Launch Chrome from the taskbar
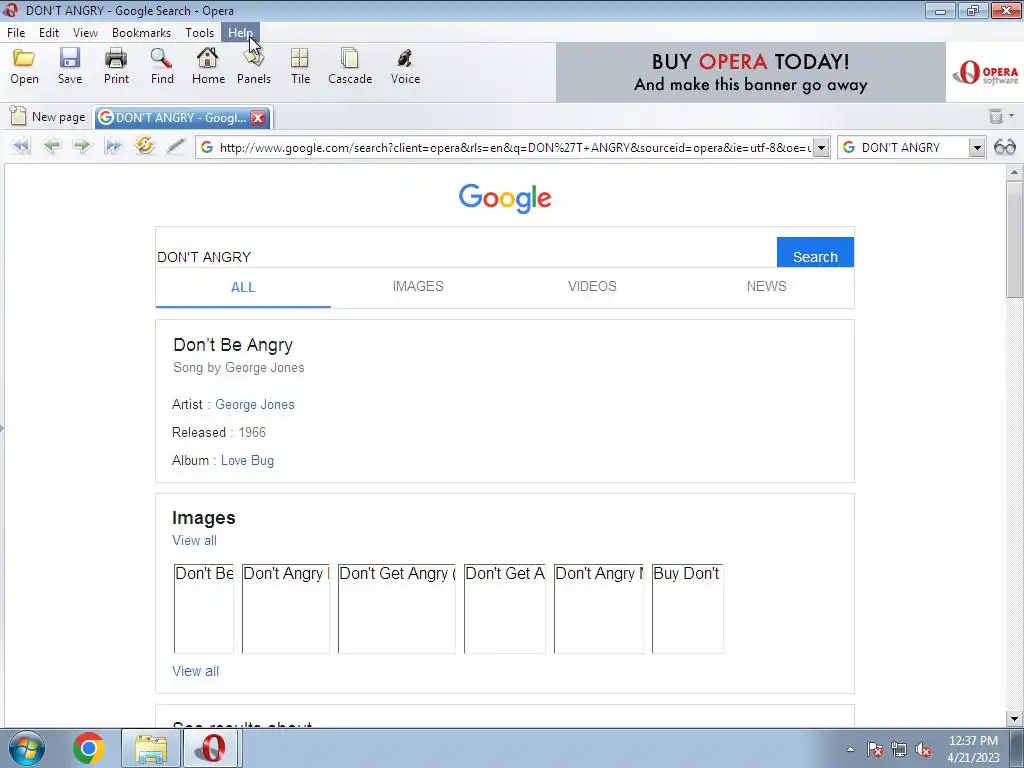The width and height of the screenshot is (1024, 768). click(89, 748)
